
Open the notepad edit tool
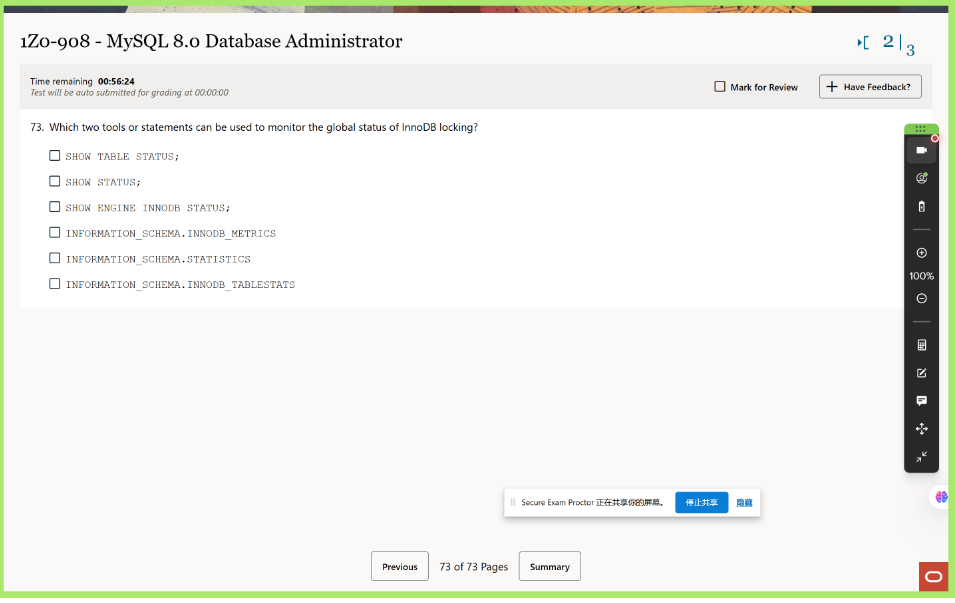[x=922, y=373]
